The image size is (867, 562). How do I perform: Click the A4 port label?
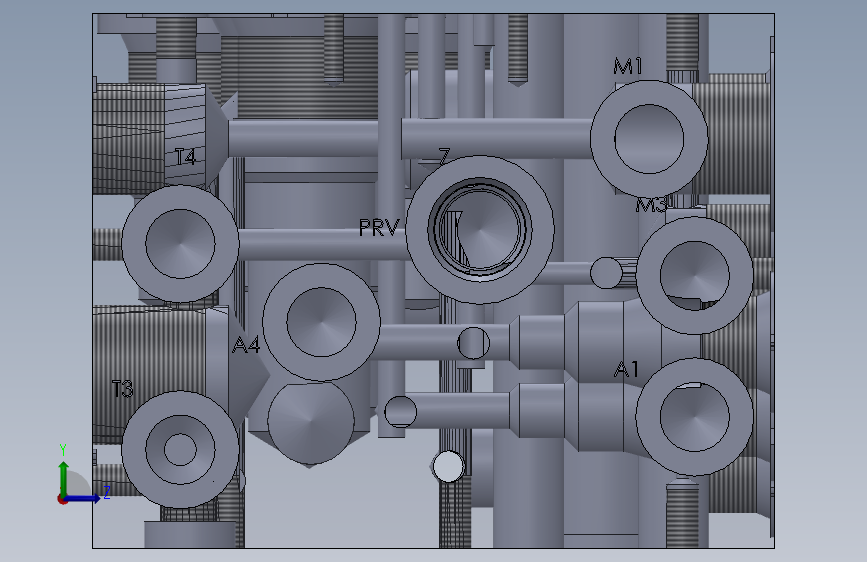246,345
